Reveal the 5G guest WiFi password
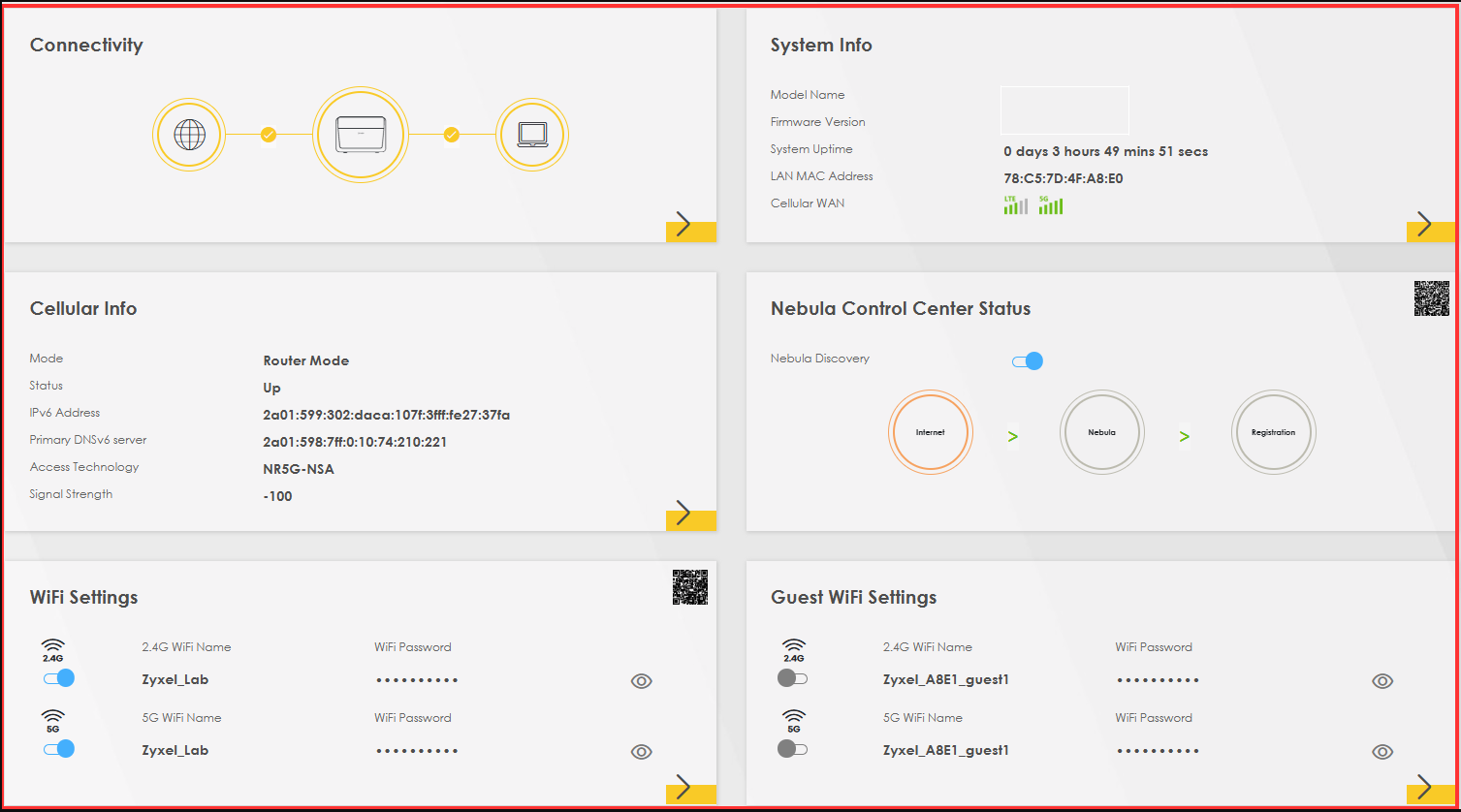 1382,752
